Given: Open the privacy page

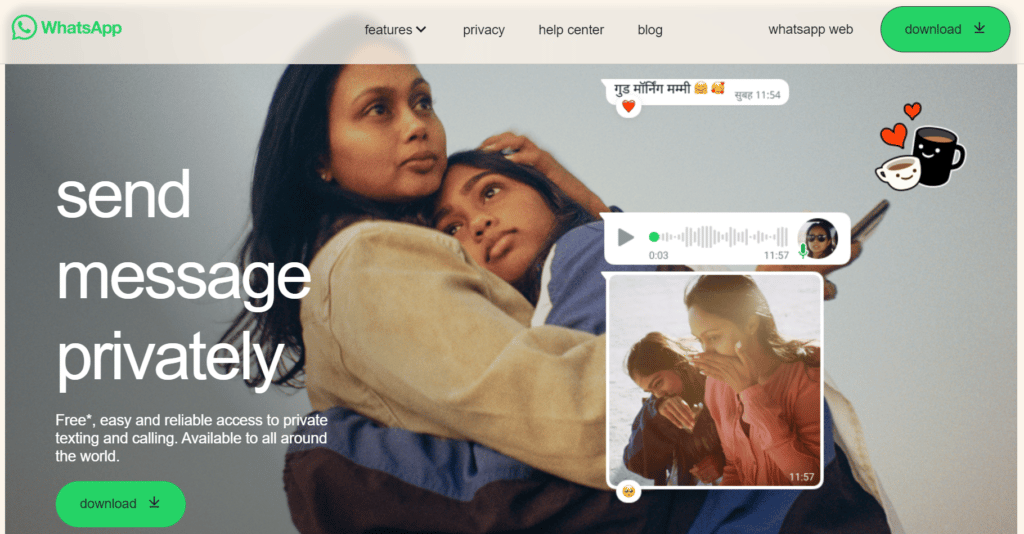Looking at the screenshot, I should (484, 30).
